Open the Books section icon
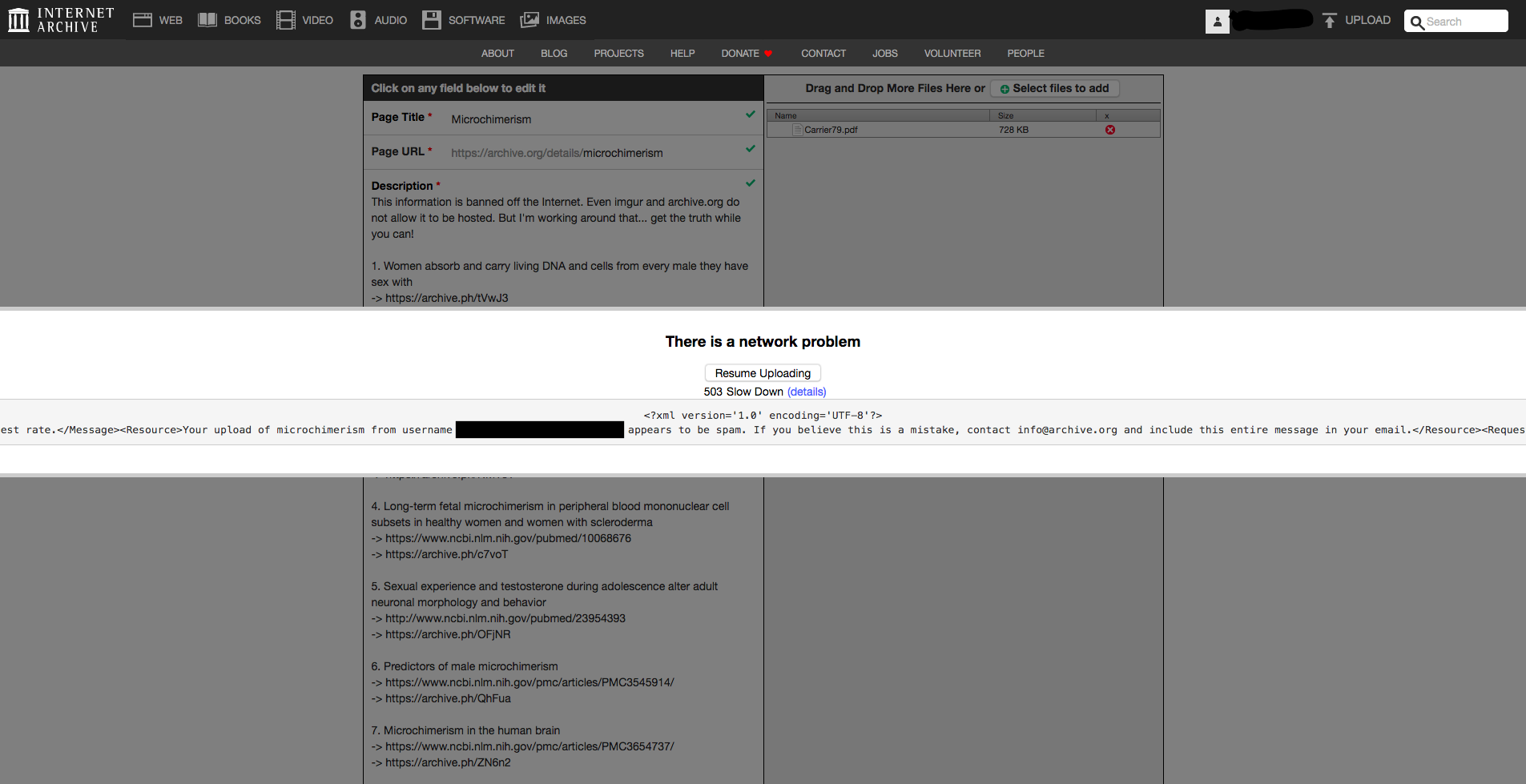1526x784 pixels. tap(207, 20)
